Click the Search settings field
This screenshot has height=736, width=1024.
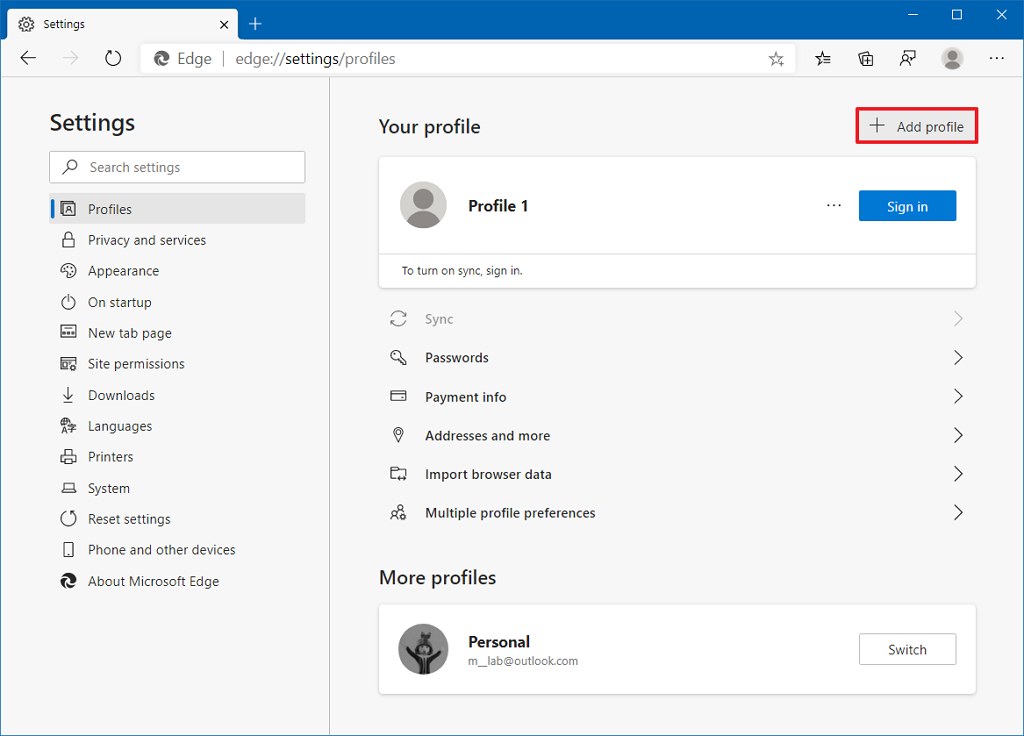(x=177, y=167)
